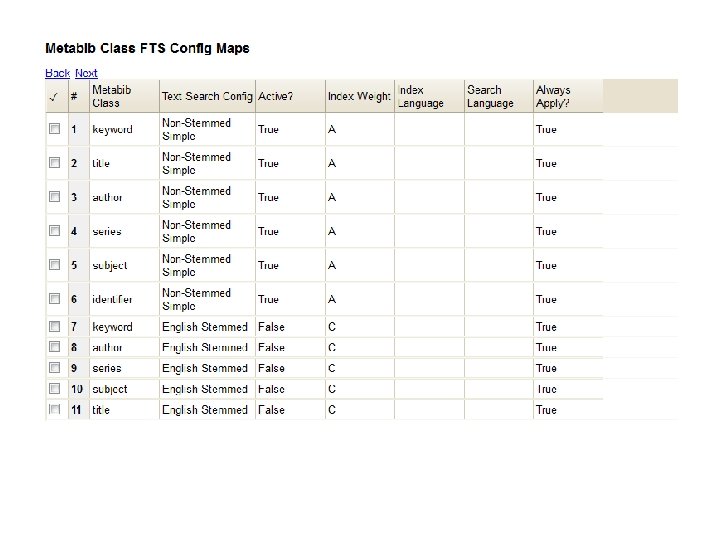This screenshot has height=540, width=720.
Task: Check the row 6 identifier checkbox
Action: (x=55, y=300)
